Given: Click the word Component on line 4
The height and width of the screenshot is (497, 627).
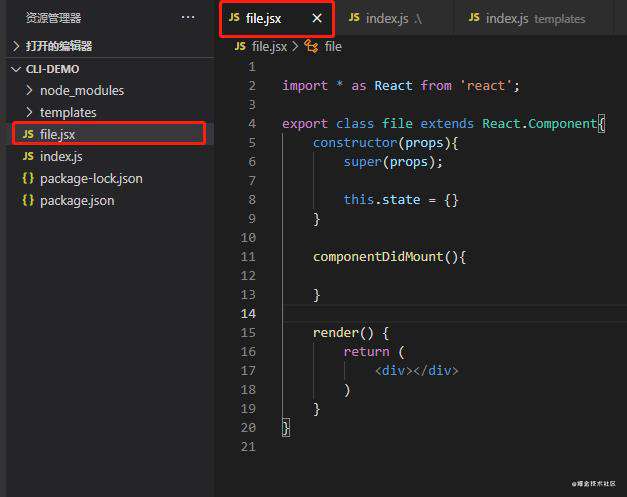Looking at the screenshot, I should click(562, 124).
